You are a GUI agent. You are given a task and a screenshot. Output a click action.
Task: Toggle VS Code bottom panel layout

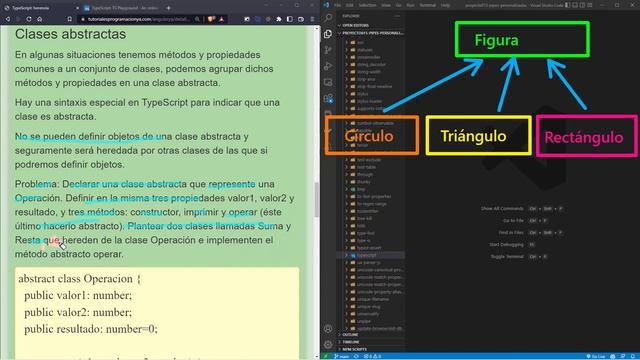point(575,5)
